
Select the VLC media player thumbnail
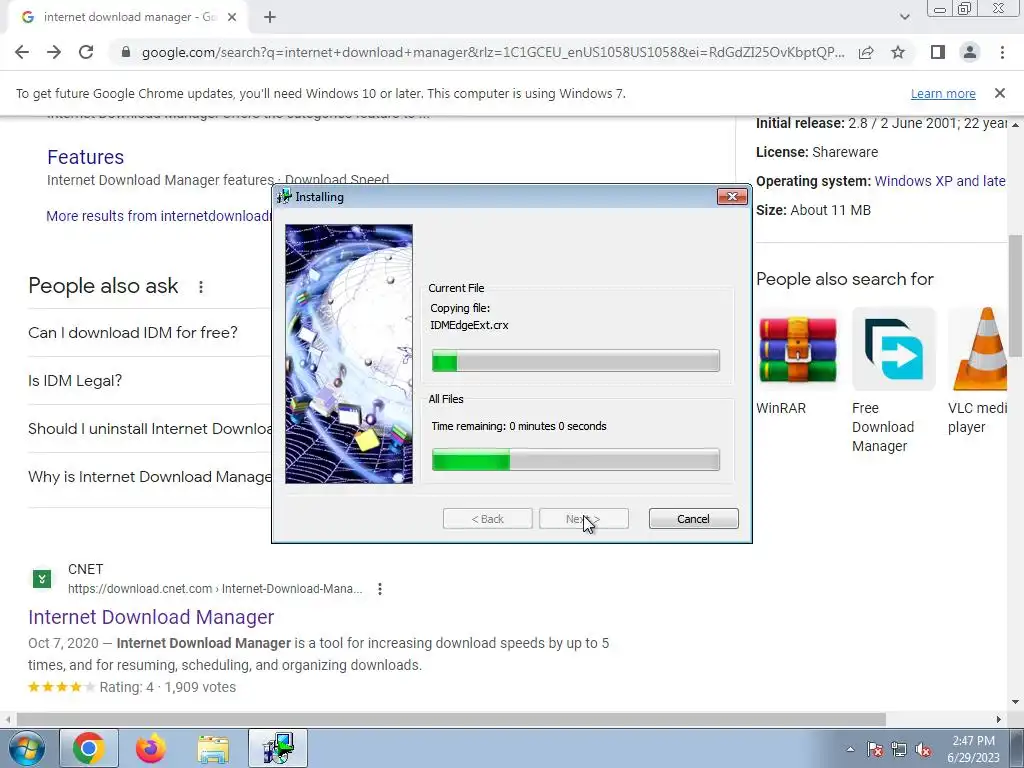click(x=977, y=349)
